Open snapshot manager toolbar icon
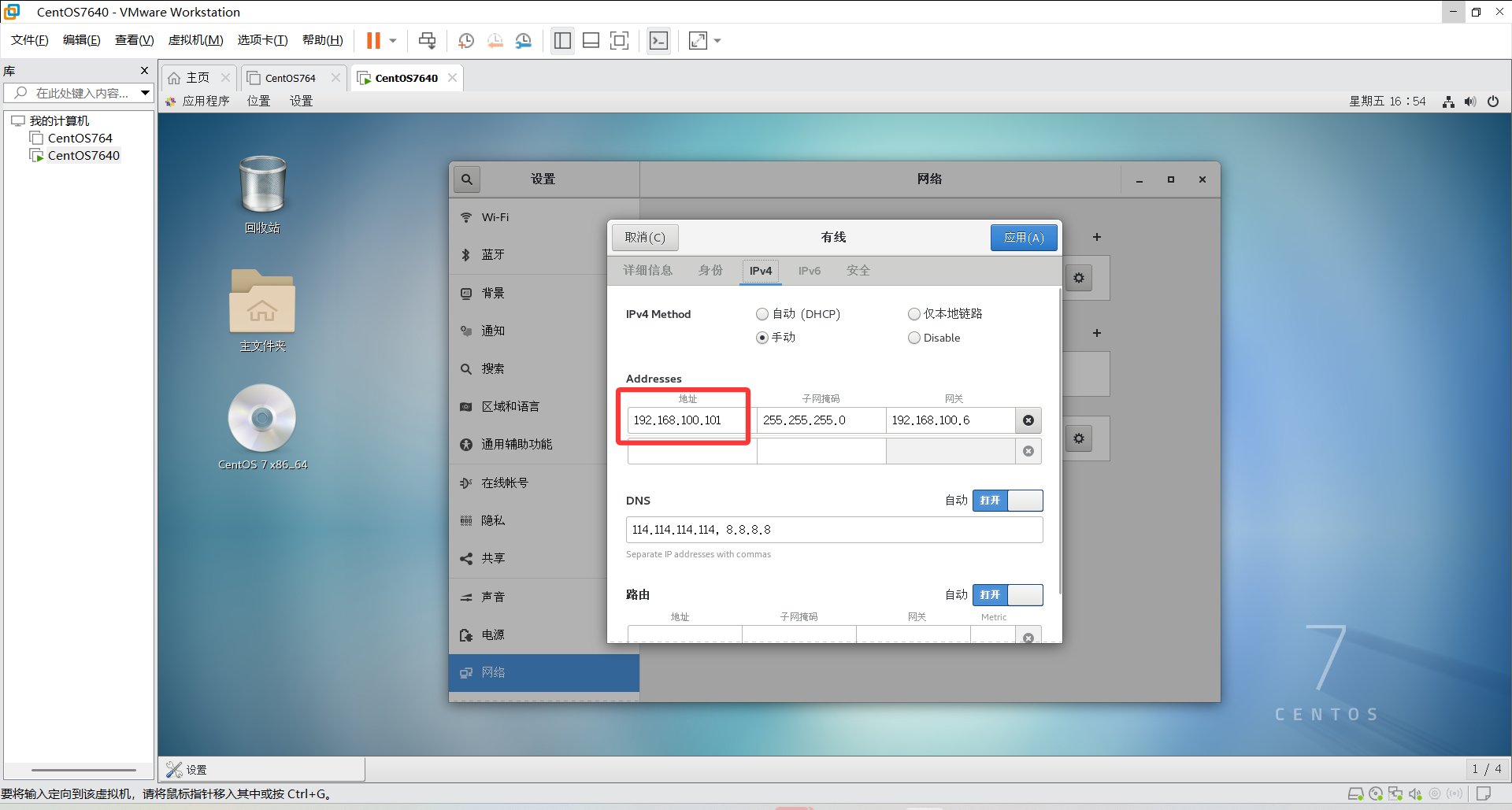Screen dimensions: 1512x810 524,40
